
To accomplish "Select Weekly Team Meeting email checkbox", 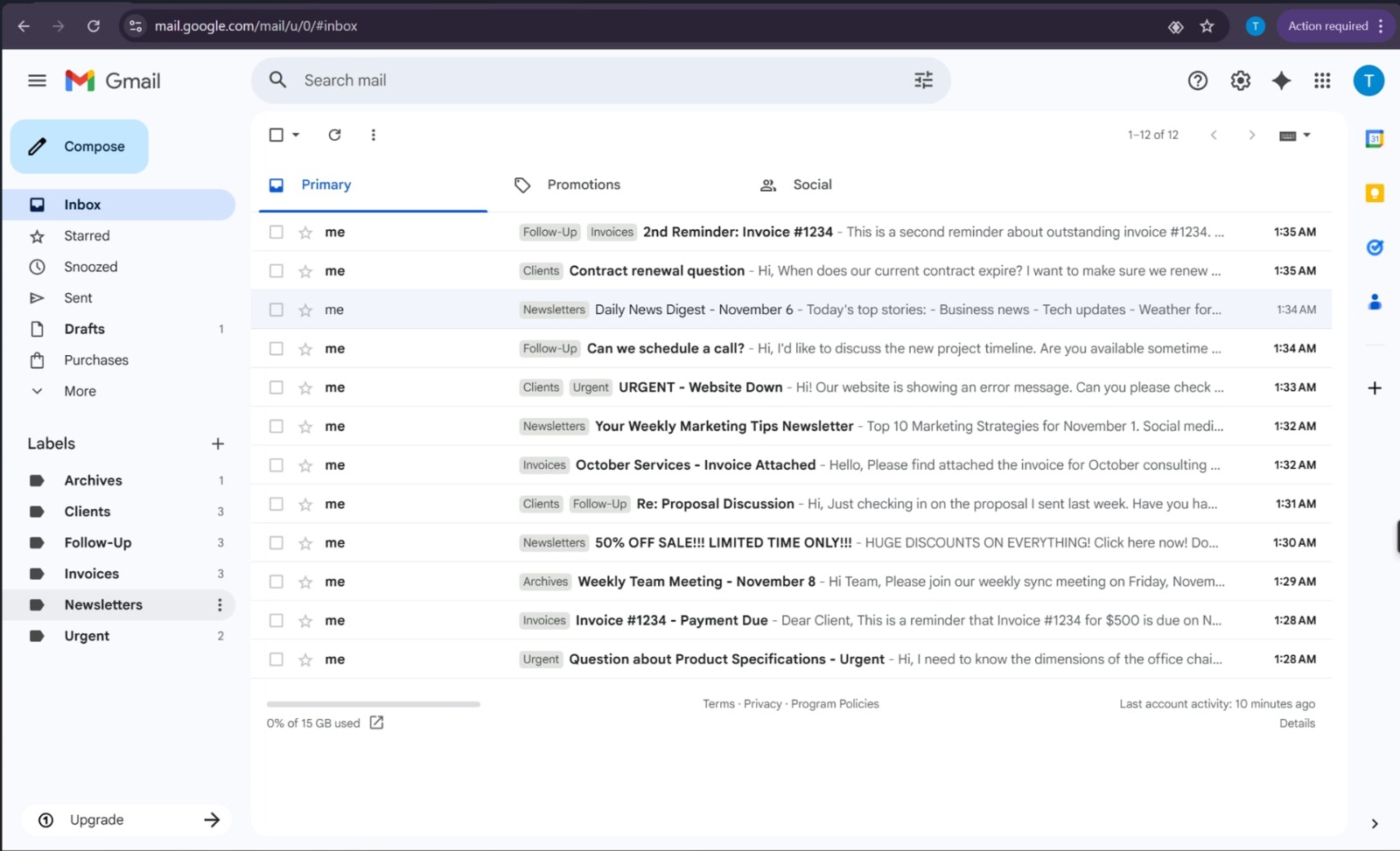I will point(276,582).
